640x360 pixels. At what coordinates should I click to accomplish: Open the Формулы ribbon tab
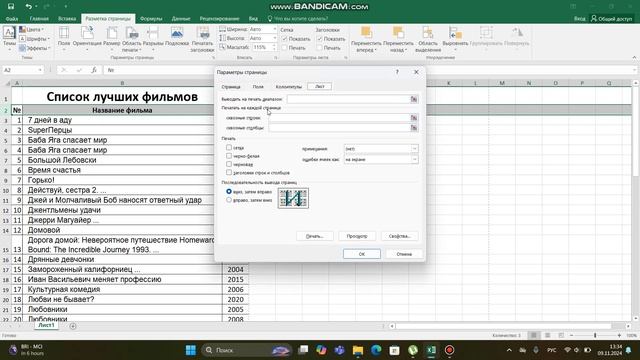pos(151,18)
